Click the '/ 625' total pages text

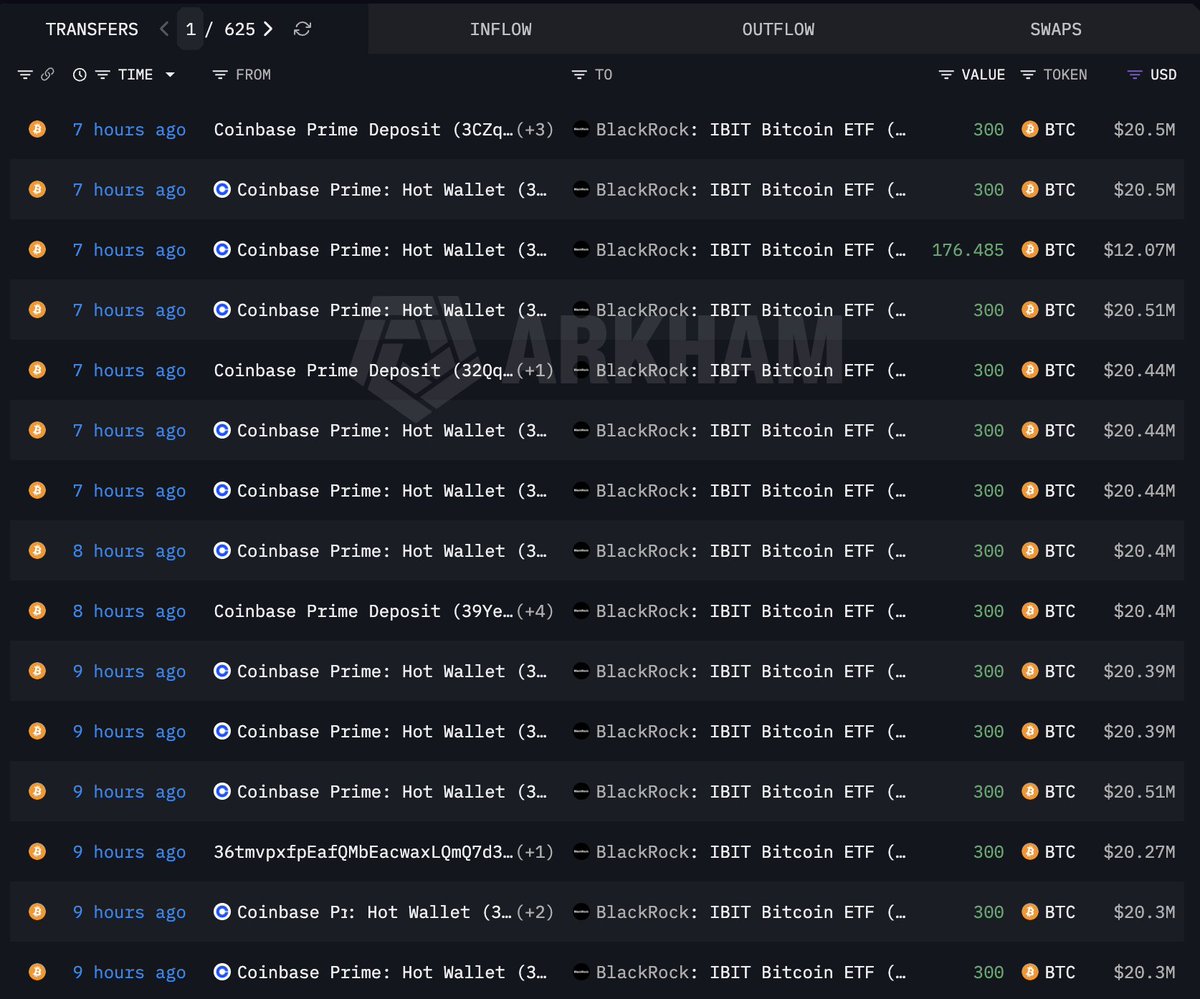(x=231, y=29)
